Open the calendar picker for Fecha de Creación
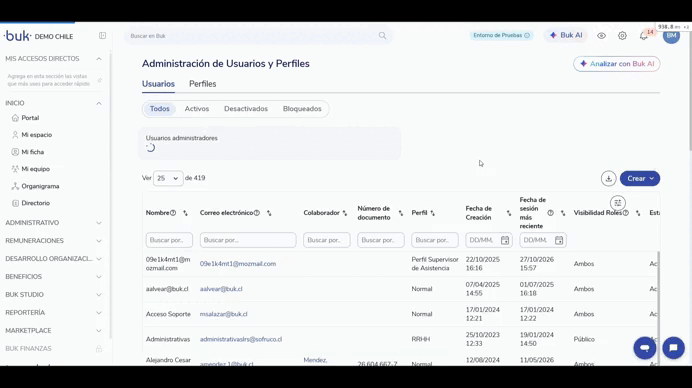 [505, 240]
